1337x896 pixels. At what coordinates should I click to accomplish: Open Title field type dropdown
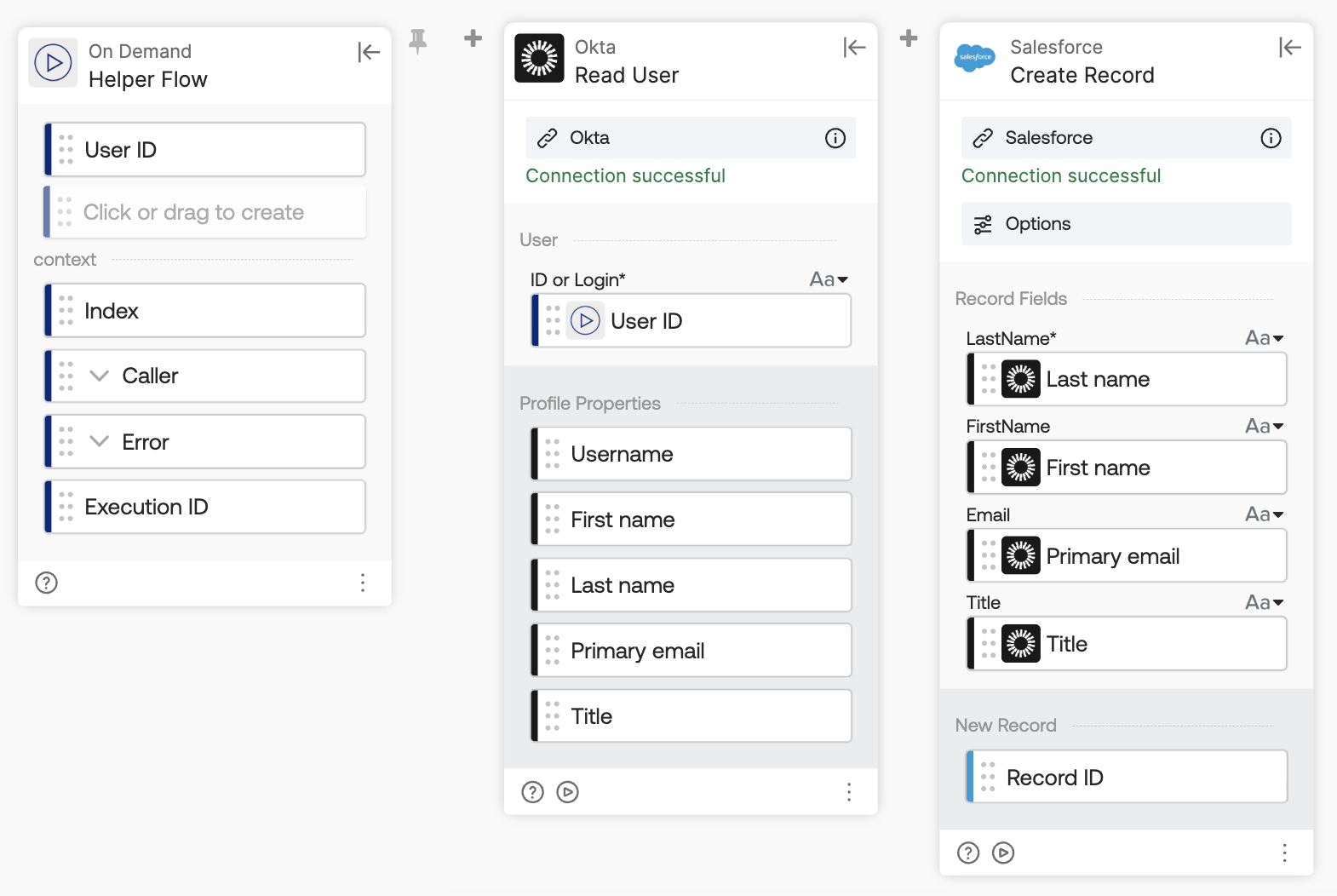point(1264,602)
